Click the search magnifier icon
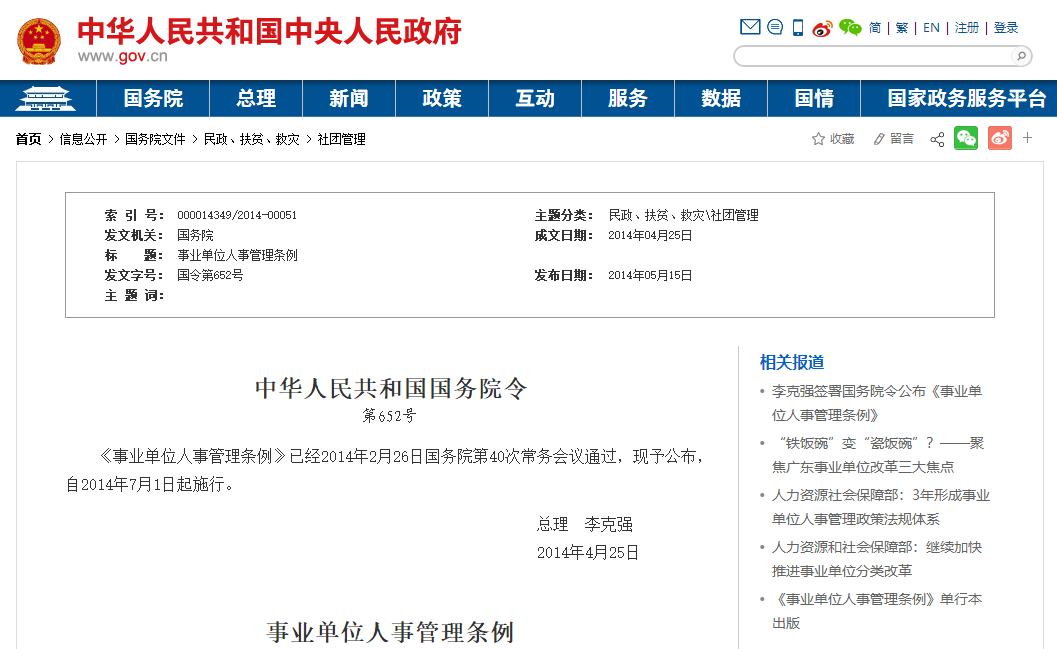Image resolution: width=1057 pixels, height=649 pixels. 1020,56
